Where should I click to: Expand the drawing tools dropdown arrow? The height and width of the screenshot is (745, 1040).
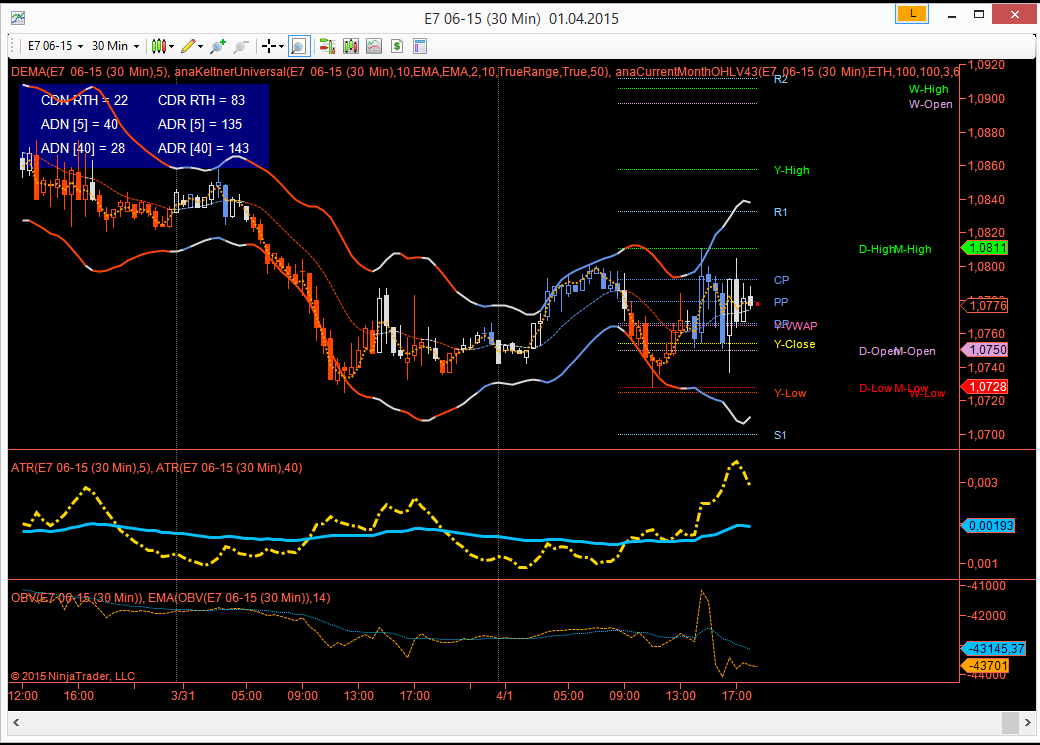200,46
